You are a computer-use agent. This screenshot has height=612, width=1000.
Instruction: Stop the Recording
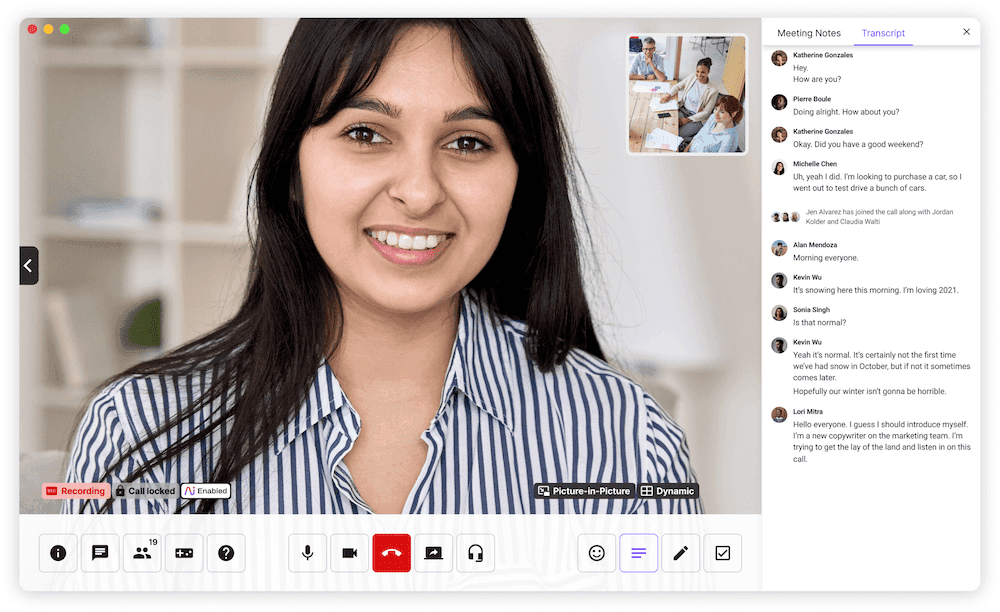pyautogui.click(x=76, y=490)
